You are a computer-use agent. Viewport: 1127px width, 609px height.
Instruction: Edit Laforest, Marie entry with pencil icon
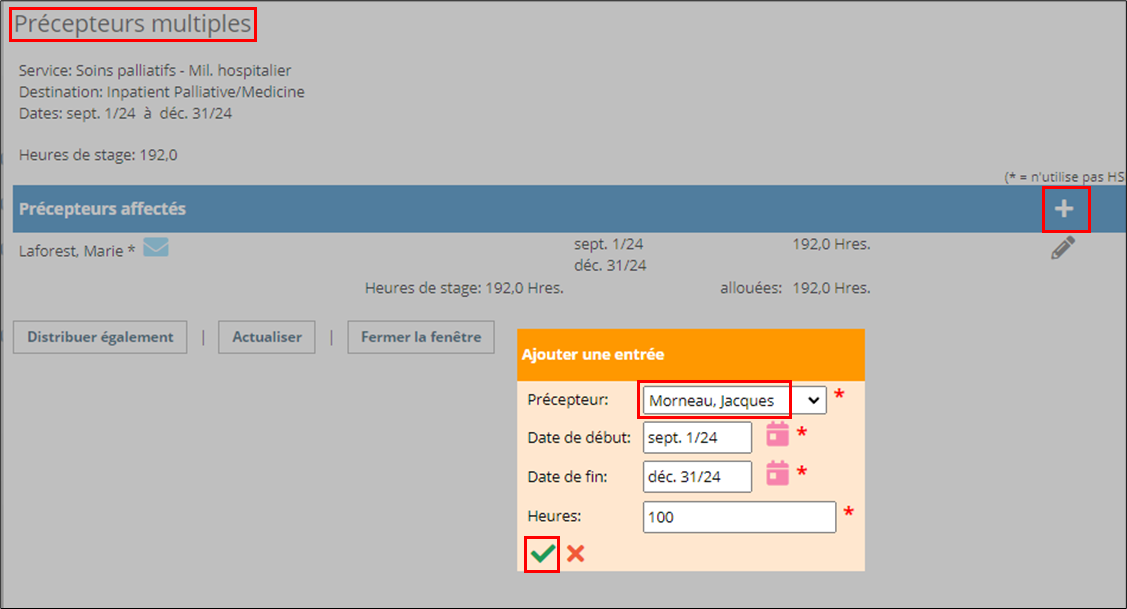coord(1063,248)
